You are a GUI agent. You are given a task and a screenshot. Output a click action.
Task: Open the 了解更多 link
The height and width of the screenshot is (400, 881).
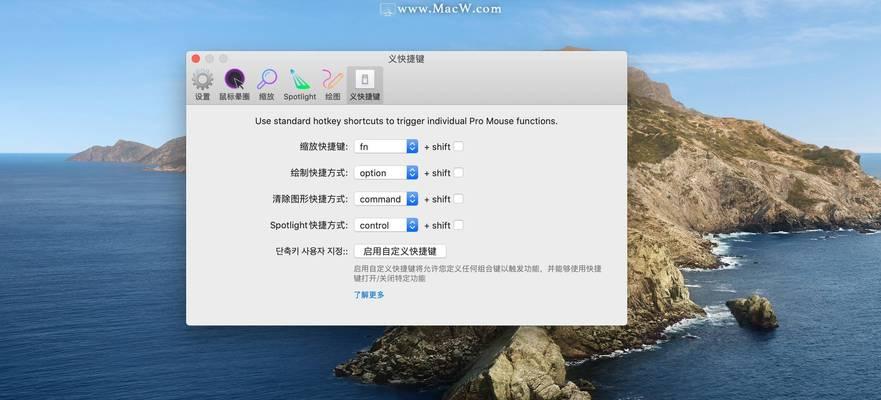coord(369,294)
